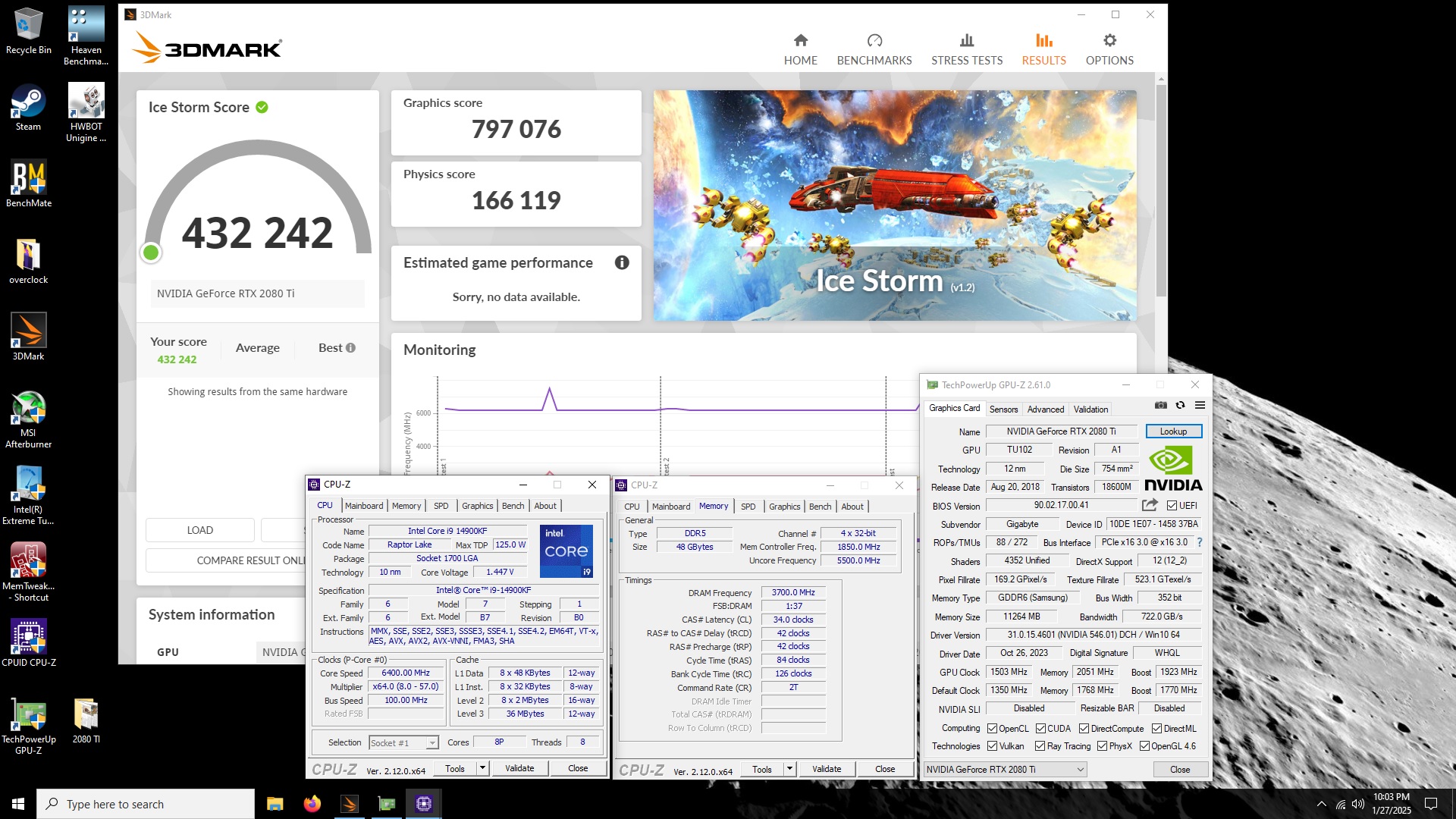Switch to SPD tab in CPU-Z Memory window
The width and height of the screenshot is (1456, 819).
[x=748, y=507]
